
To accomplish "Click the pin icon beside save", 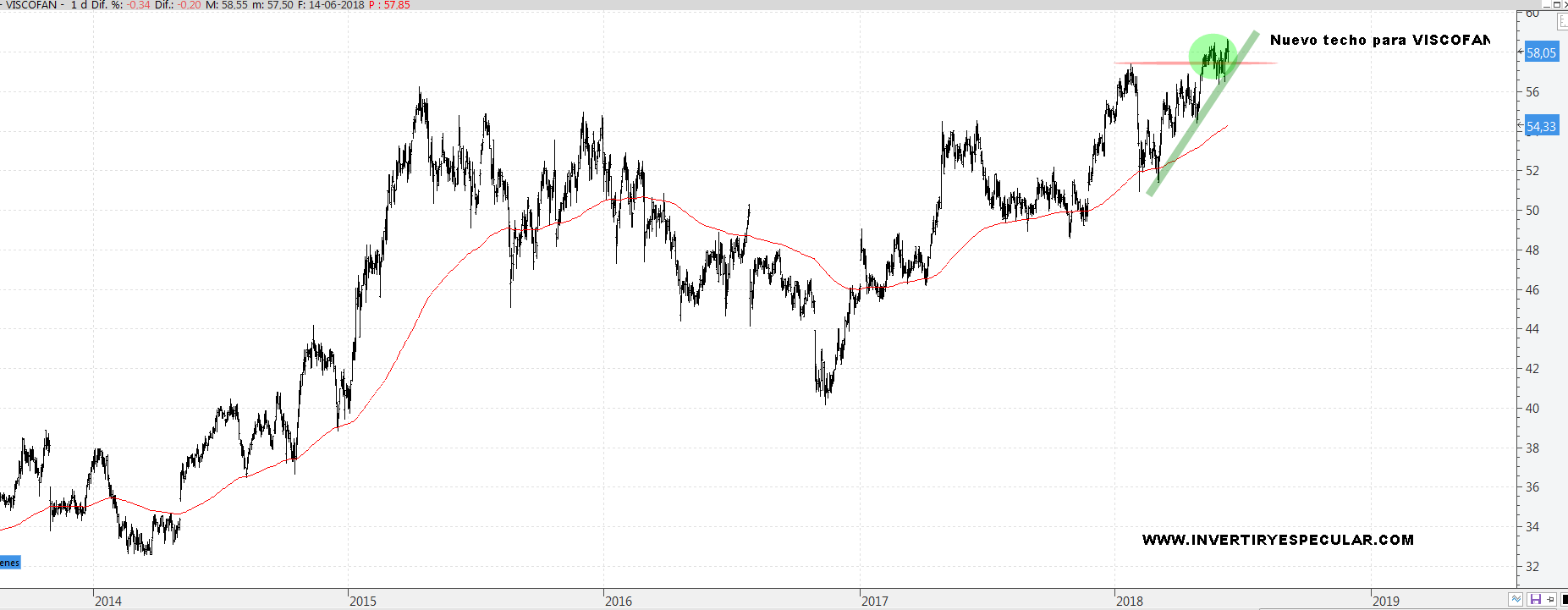I will (1550, 599).
